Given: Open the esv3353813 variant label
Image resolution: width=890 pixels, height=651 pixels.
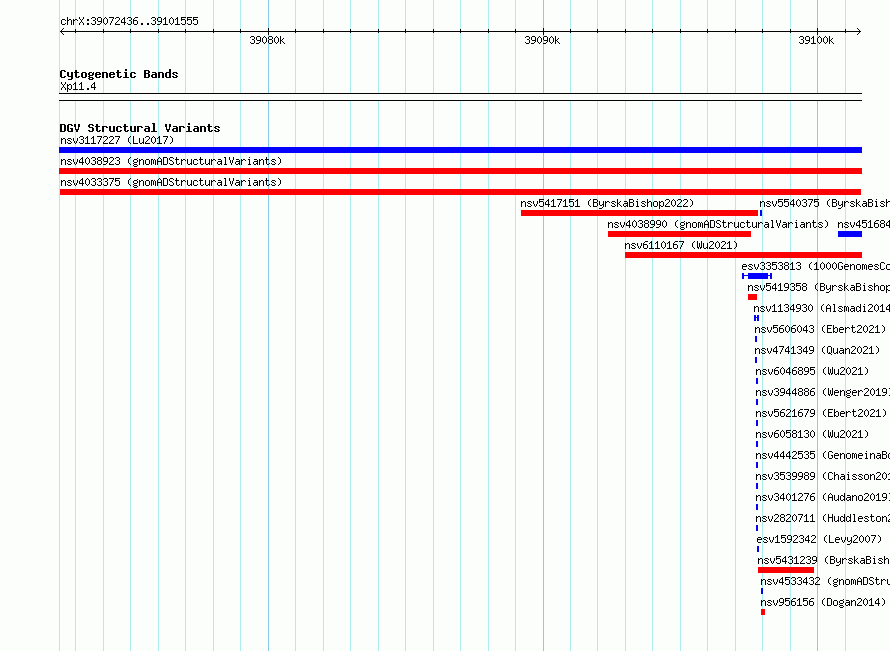Looking at the screenshot, I should pos(815,266).
